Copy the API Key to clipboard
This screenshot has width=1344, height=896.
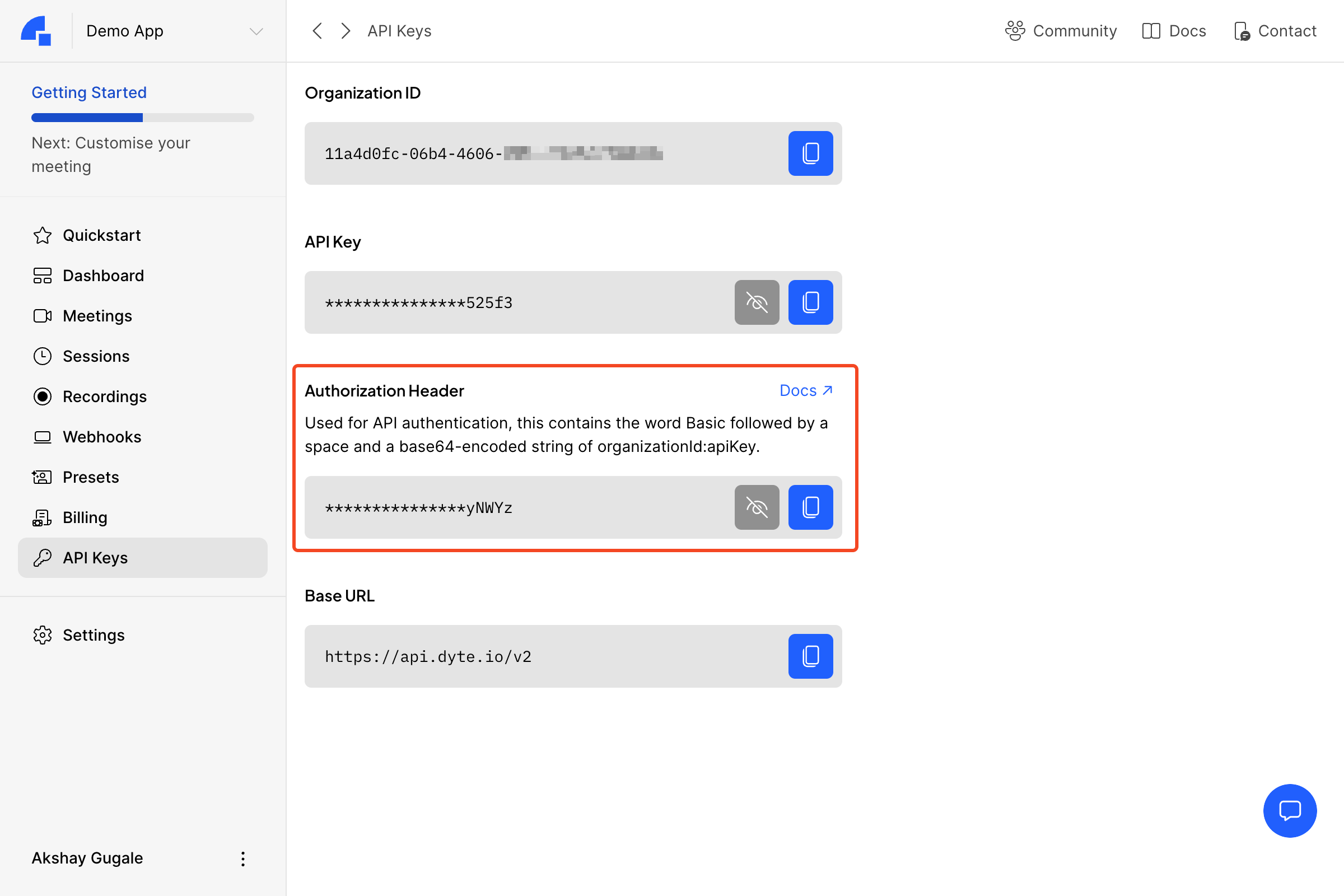tap(810, 302)
